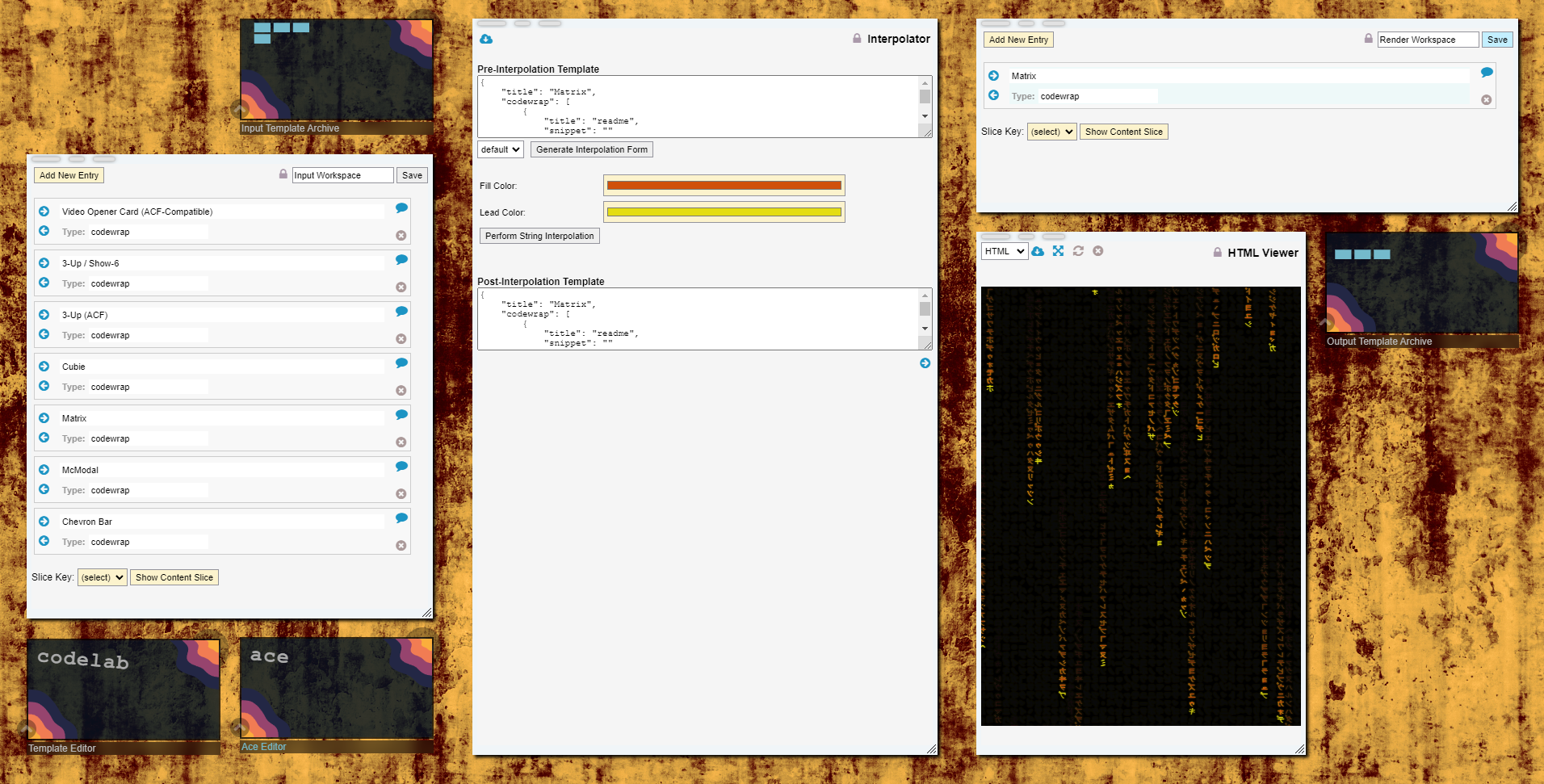
Task: Click fullscreen expand icon in HTML Viewer
Action: [1058, 251]
